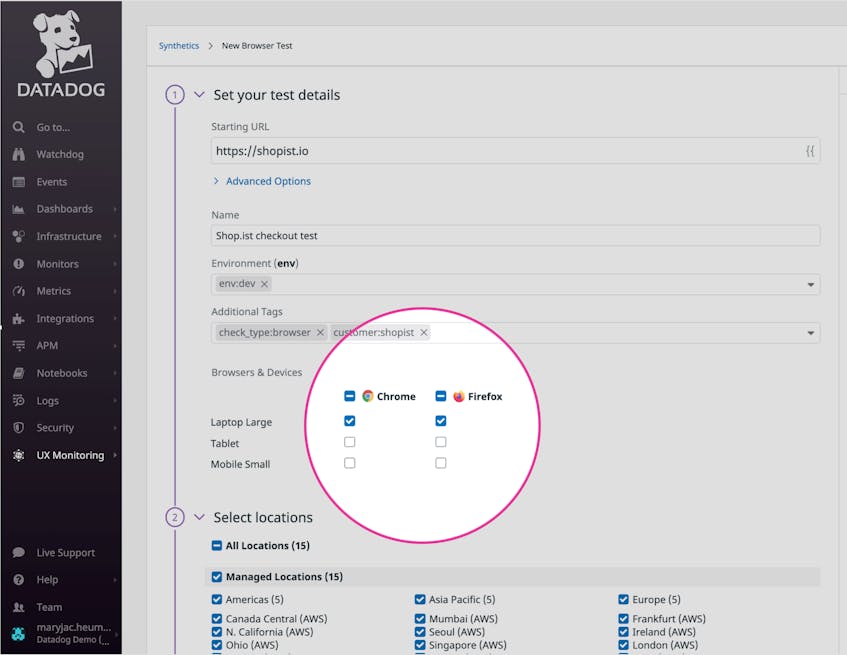The width and height of the screenshot is (847, 655).
Task: Expand the Monitors submenu arrow
Action: click(x=115, y=264)
